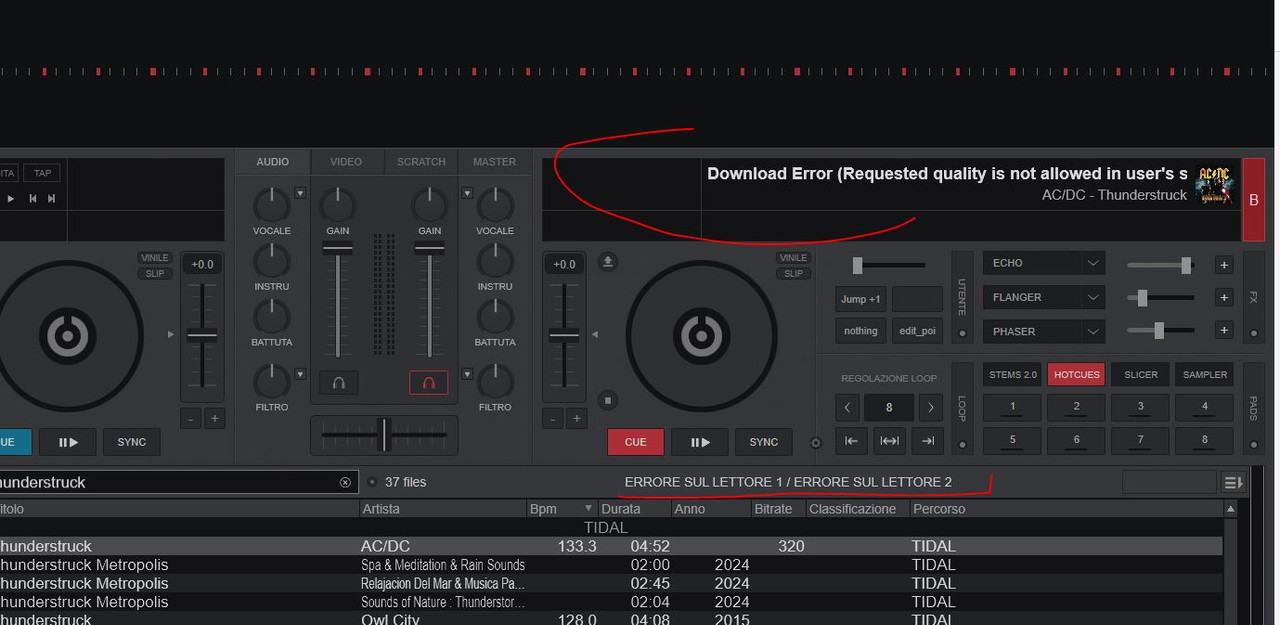Clear the search field with the X icon
The height and width of the screenshot is (625, 1280).
coord(345,482)
